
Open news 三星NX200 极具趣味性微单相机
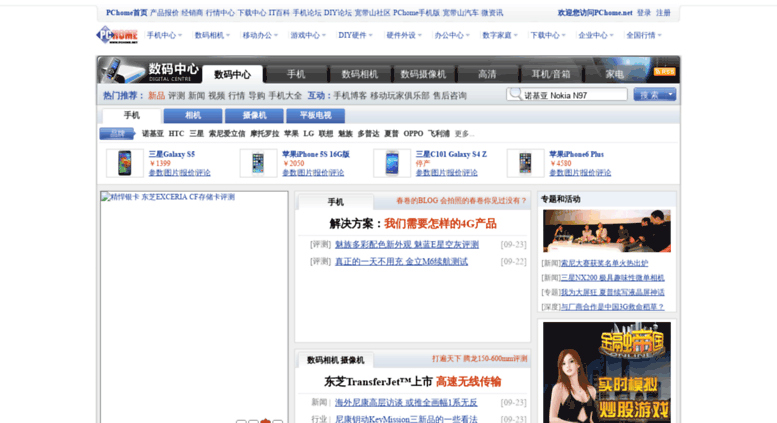coord(612,278)
